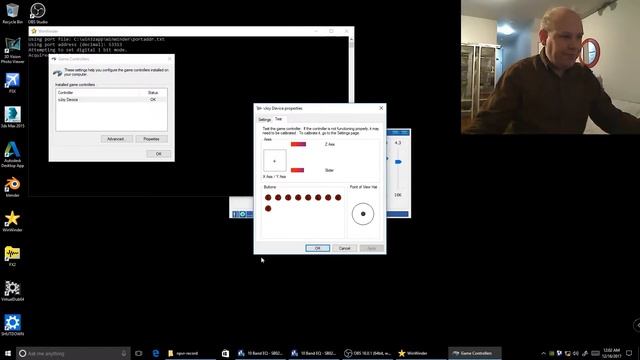Click the X Axis / Y Axis crosshair box
Image resolution: width=640 pixels, height=360 pixels.
274,161
